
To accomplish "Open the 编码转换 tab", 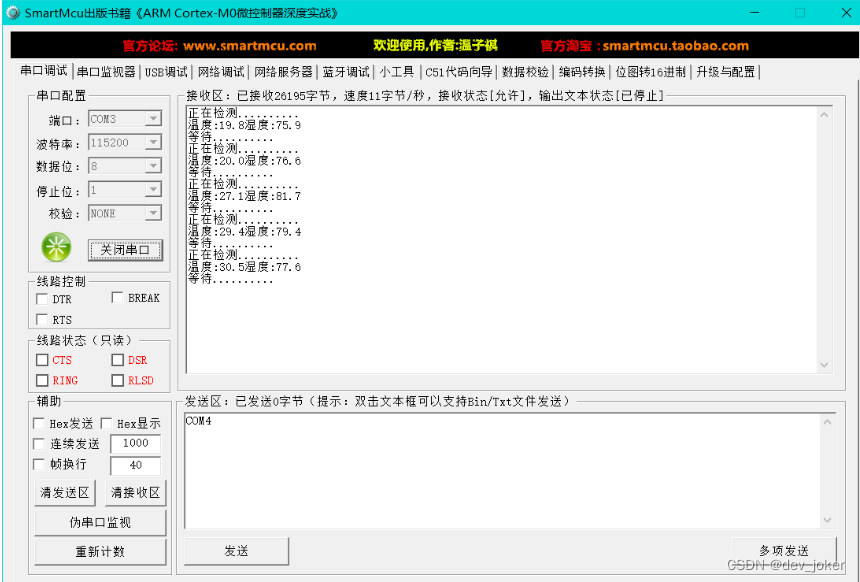I will (582, 72).
